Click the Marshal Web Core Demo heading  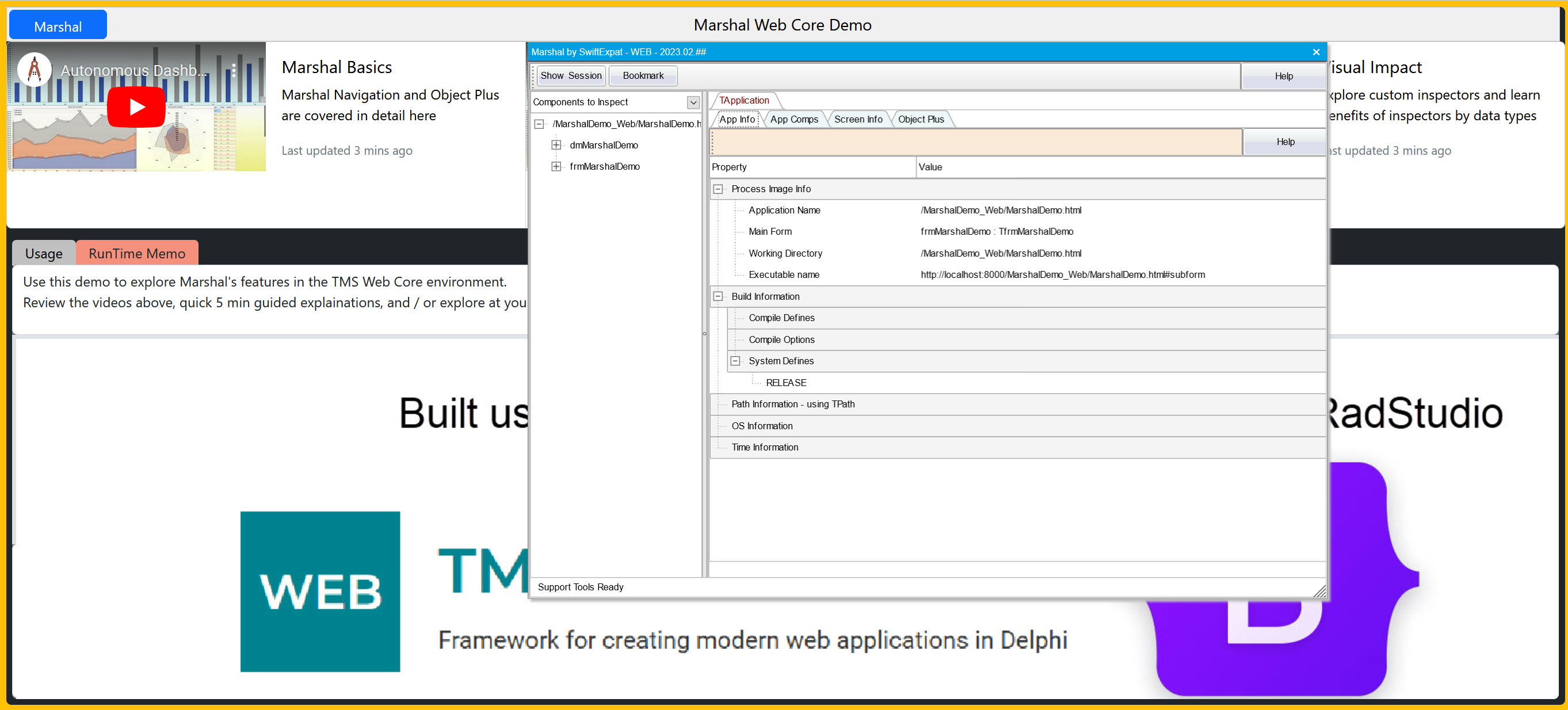click(782, 25)
